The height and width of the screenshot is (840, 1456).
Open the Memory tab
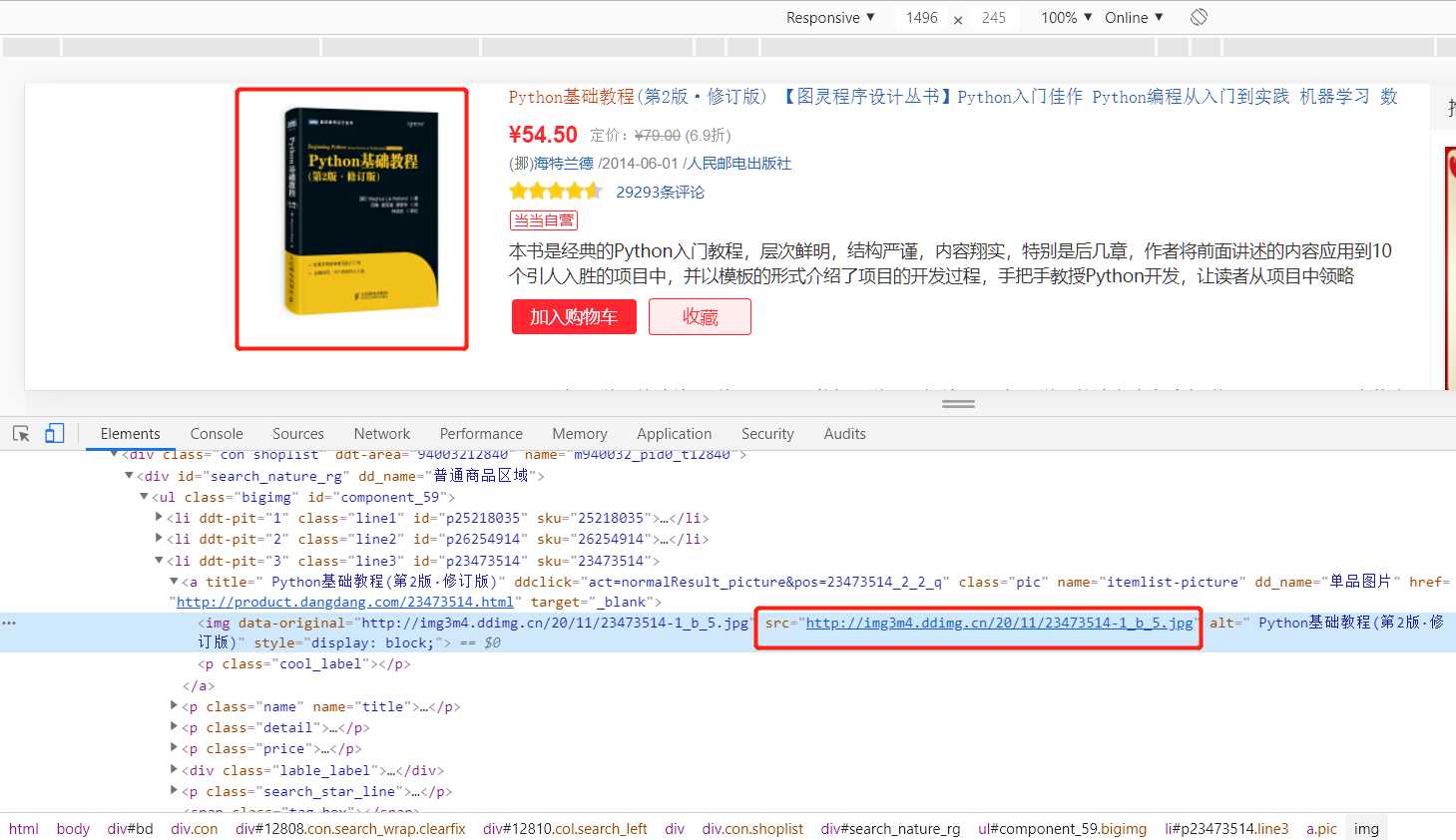pyautogui.click(x=580, y=433)
